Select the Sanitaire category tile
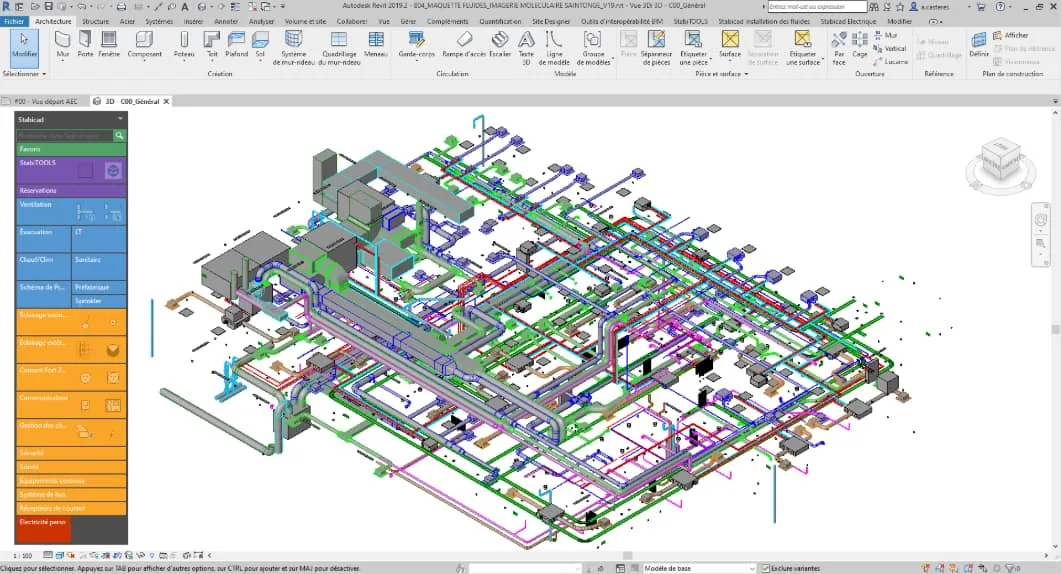1061x574 pixels. [x=99, y=266]
